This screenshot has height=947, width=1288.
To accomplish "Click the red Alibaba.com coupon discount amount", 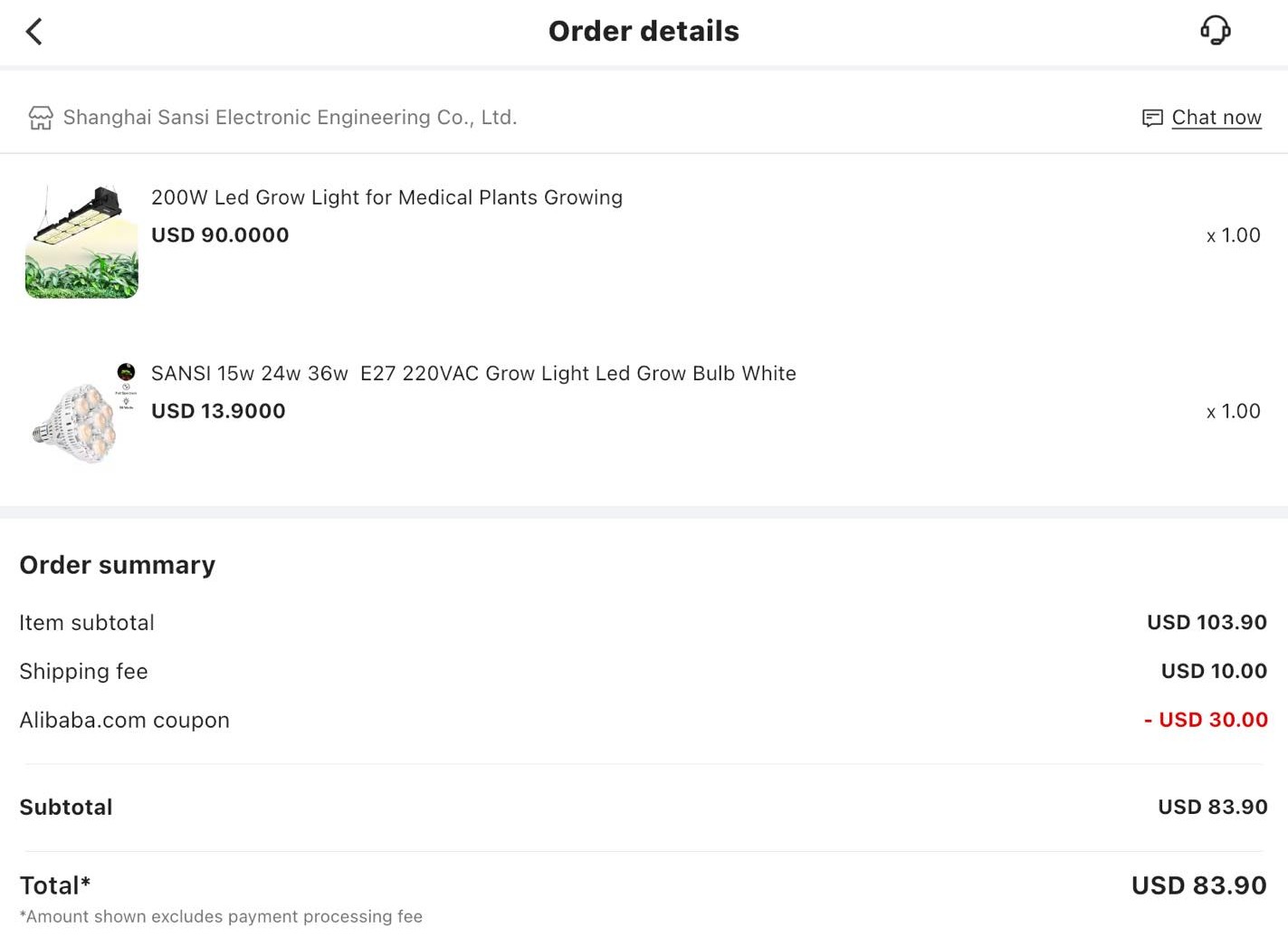I will (x=1206, y=721).
